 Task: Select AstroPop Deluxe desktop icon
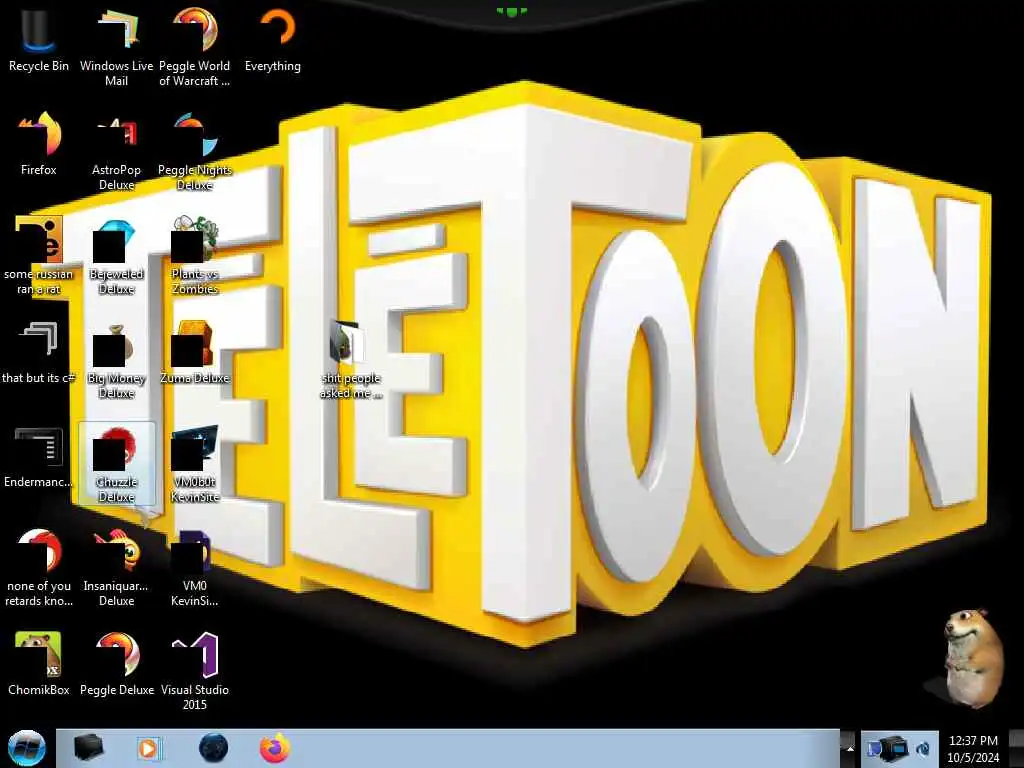116,152
